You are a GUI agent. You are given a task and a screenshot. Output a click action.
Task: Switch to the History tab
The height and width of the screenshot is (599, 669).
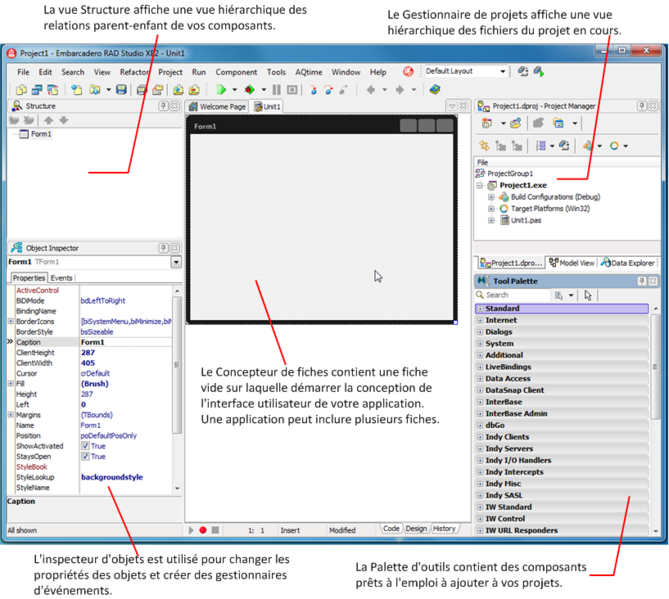tap(444, 529)
